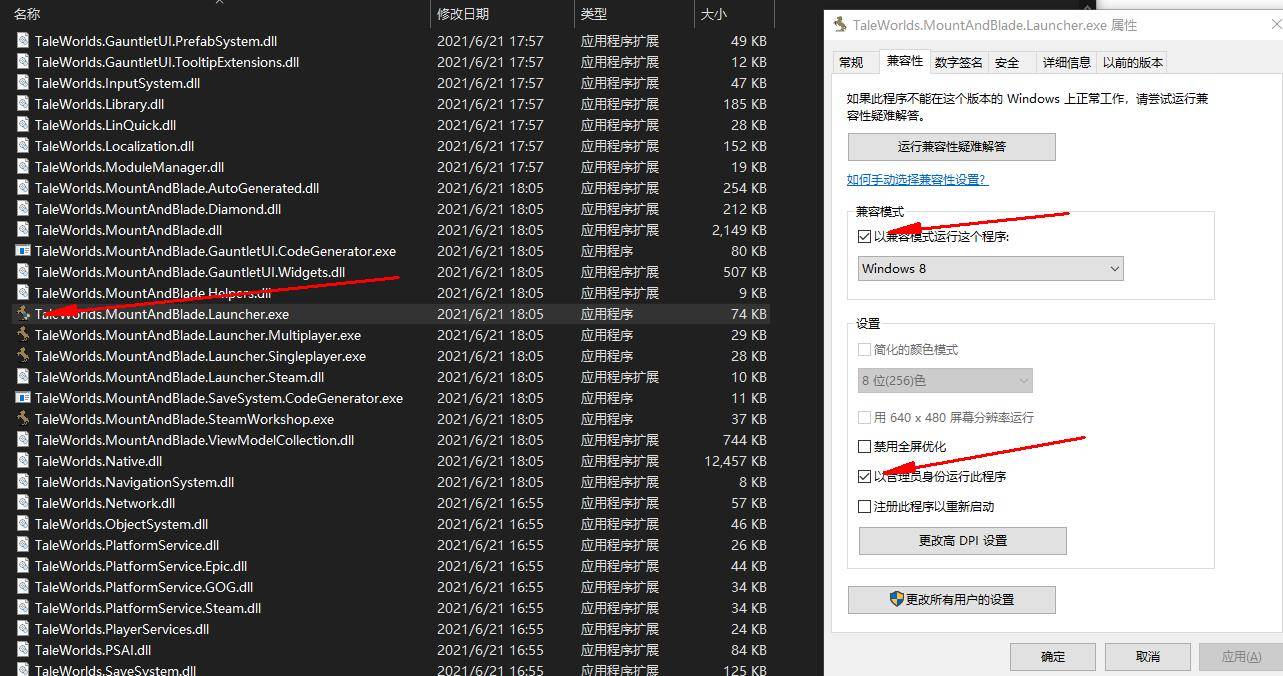Click the 2,149 KB size cell
1283x676 pixels.
tap(739, 230)
